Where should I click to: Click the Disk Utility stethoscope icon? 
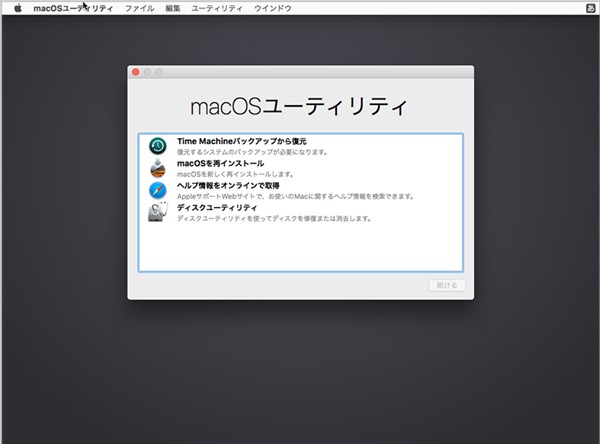coord(157,211)
